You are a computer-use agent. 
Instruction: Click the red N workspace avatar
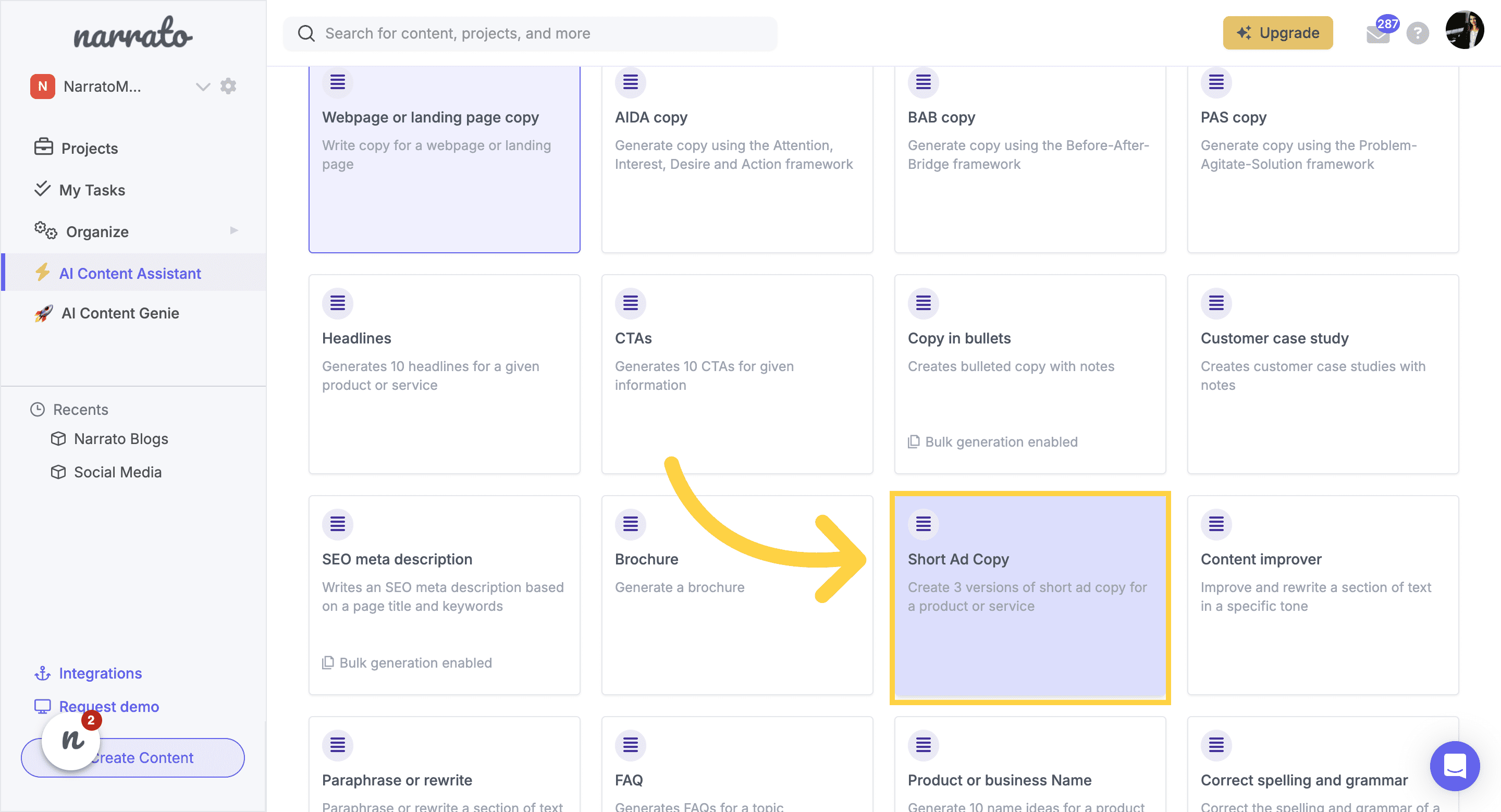[43, 86]
